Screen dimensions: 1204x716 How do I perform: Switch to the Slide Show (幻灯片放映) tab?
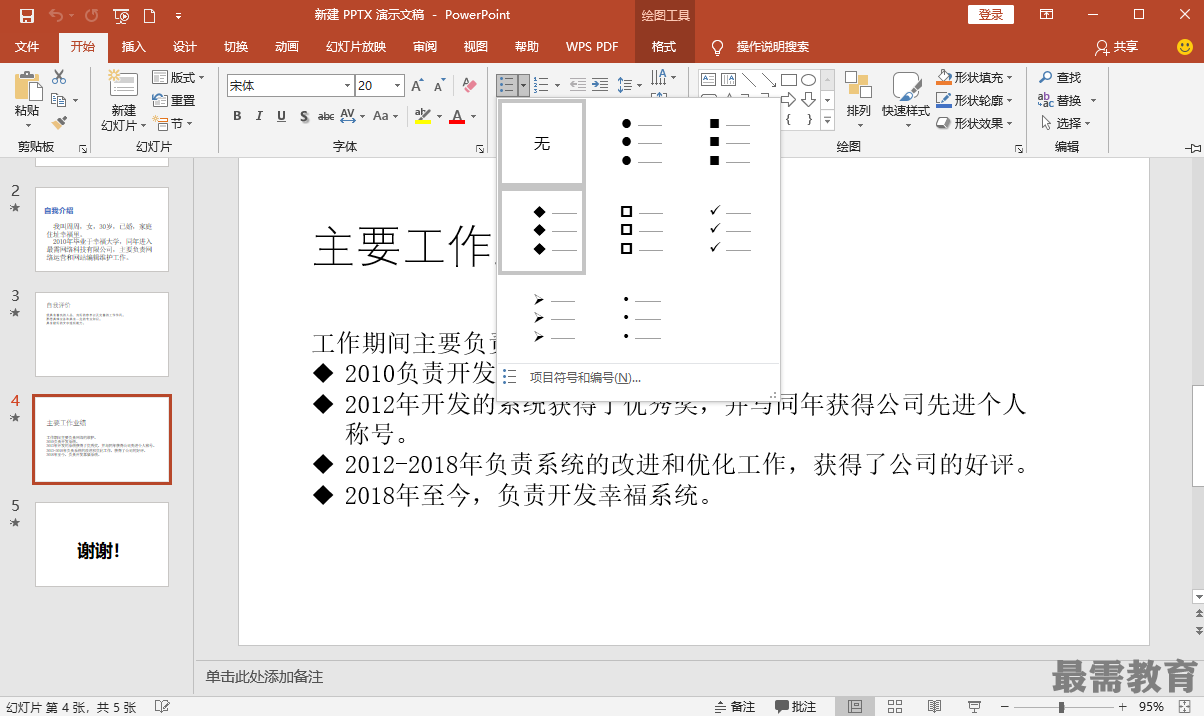tap(356, 47)
